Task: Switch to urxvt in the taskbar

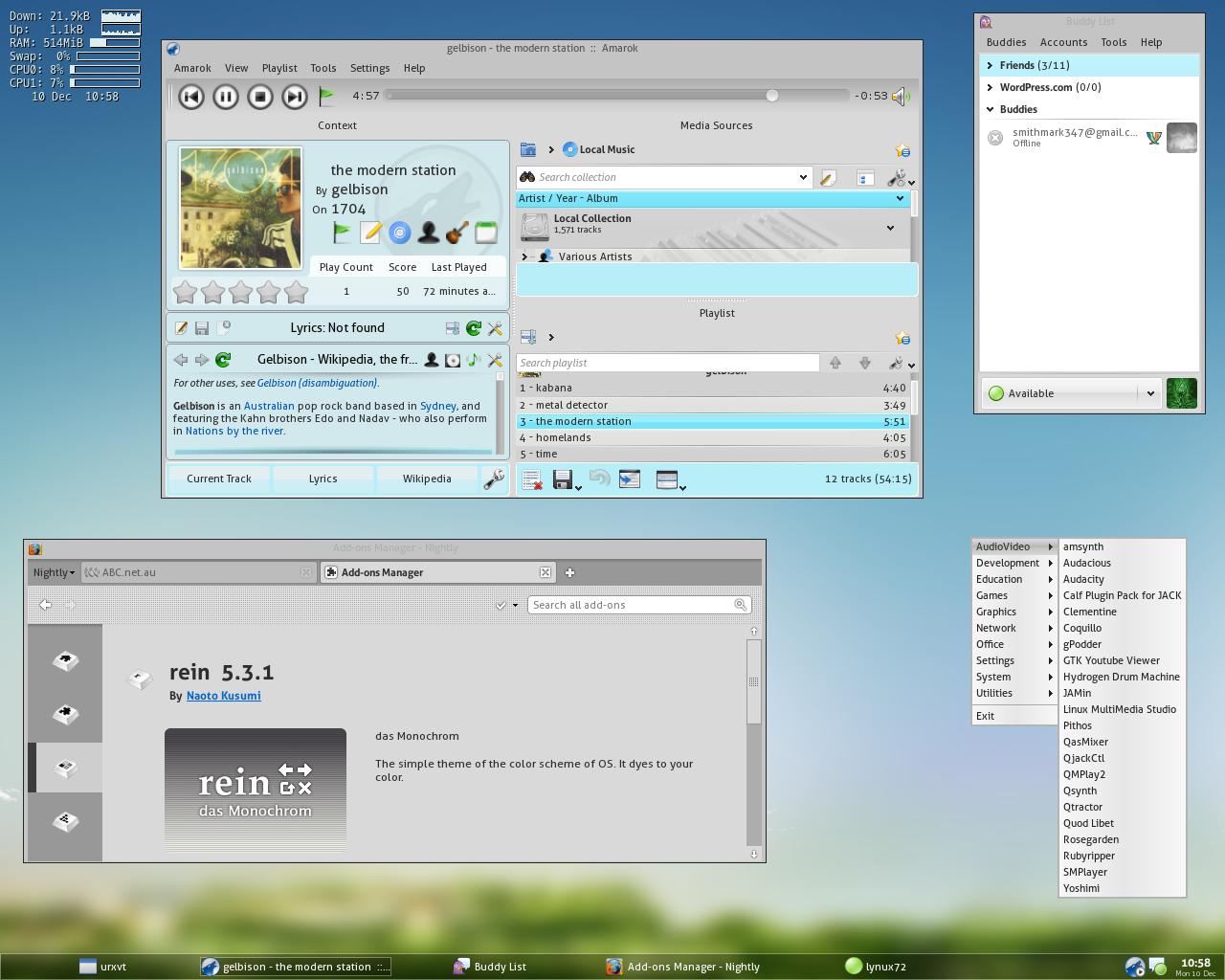Action: [103, 967]
